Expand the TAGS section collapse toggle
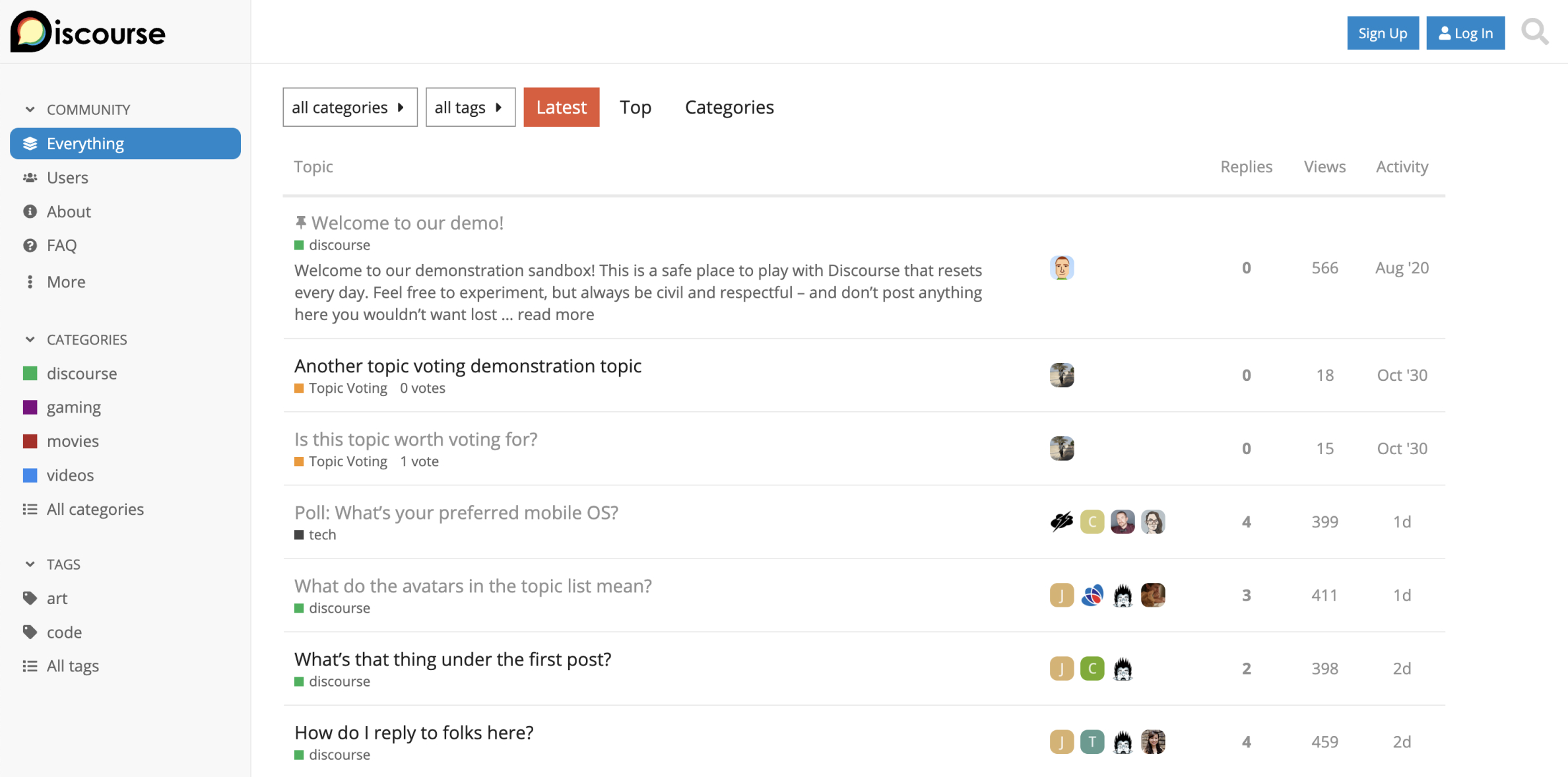1568x777 pixels. pyautogui.click(x=30, y=563)
